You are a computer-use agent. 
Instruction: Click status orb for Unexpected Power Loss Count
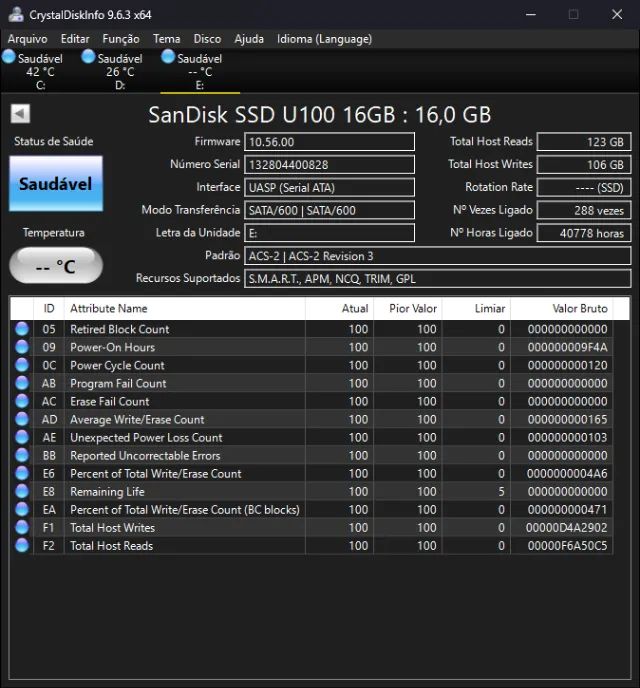click(22, 437)
